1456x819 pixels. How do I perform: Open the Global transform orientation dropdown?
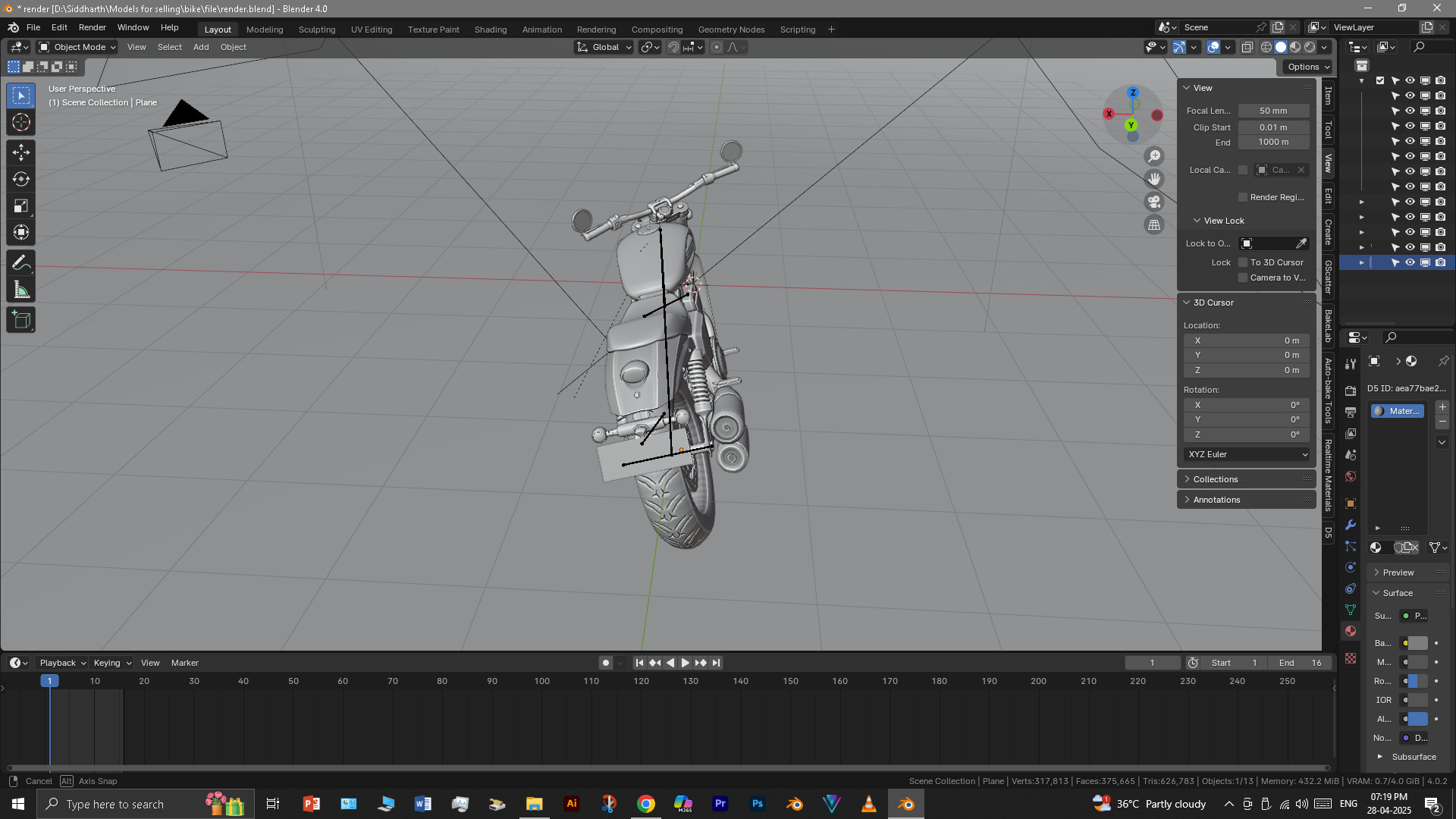pyautogui.click(x=604, y=47)
